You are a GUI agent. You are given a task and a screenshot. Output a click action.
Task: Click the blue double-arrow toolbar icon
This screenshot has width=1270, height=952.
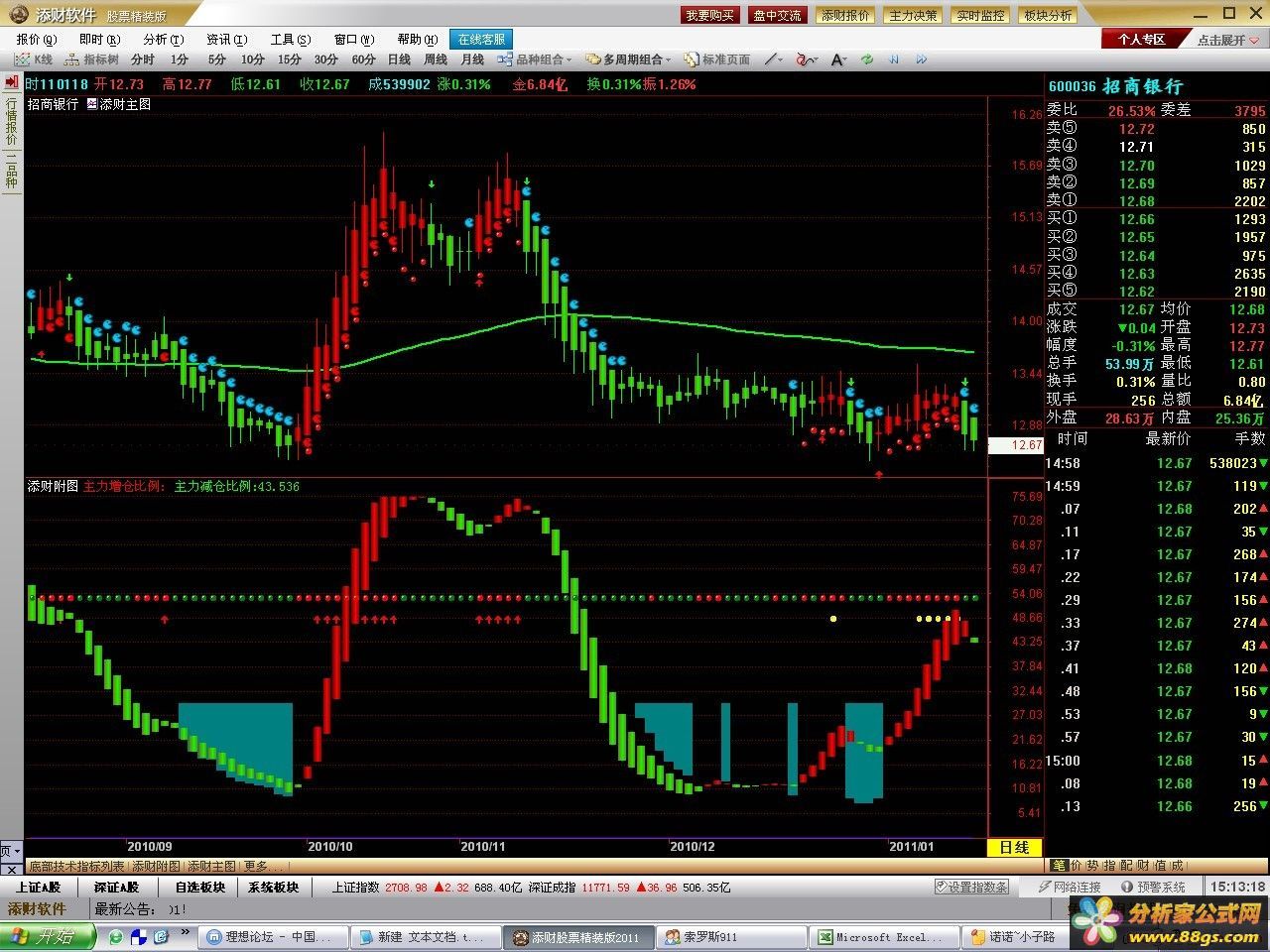[x=921, y=60]
